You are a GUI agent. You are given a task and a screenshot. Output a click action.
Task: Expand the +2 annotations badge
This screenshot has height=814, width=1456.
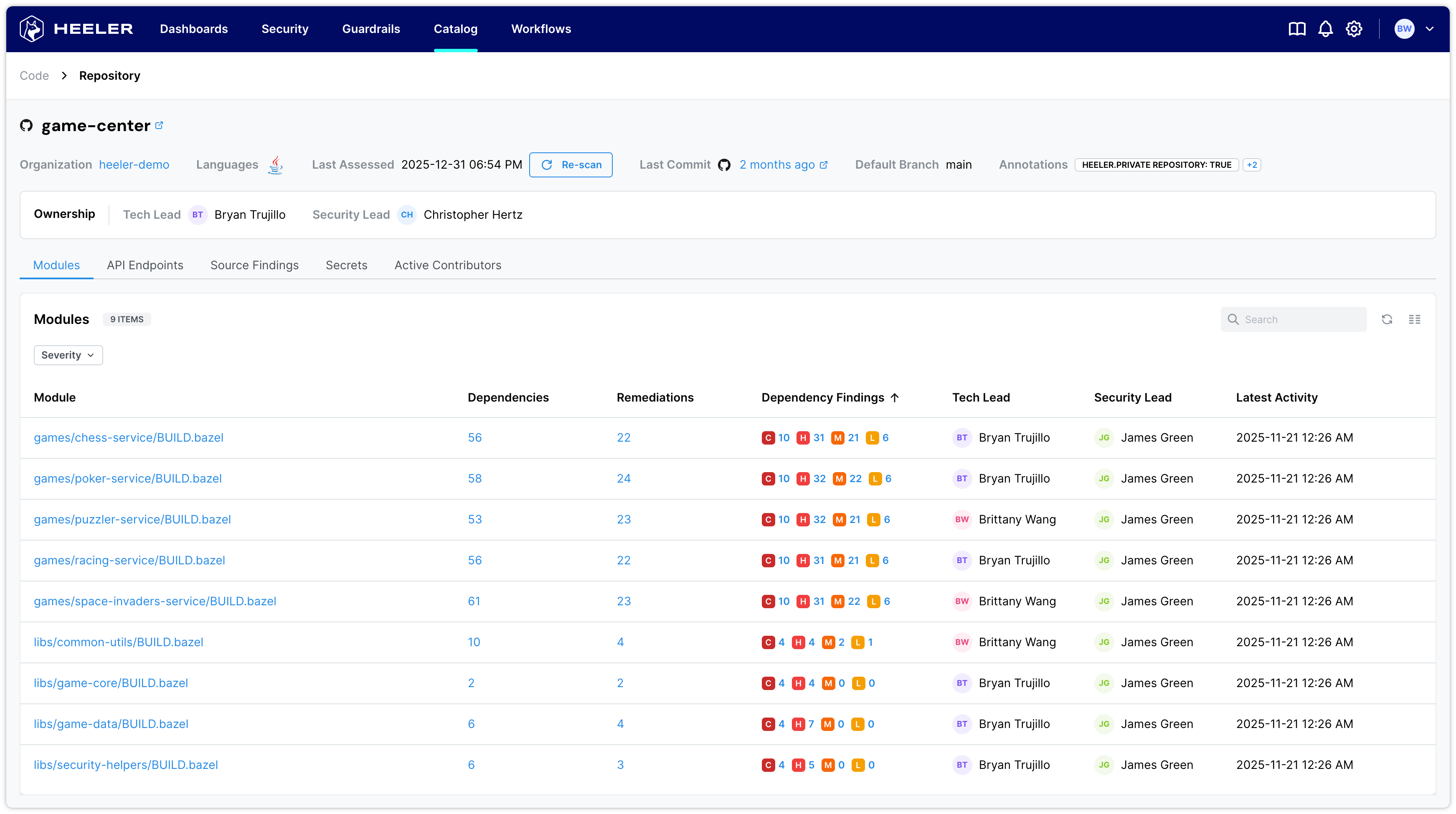(x=1252, y=164)
